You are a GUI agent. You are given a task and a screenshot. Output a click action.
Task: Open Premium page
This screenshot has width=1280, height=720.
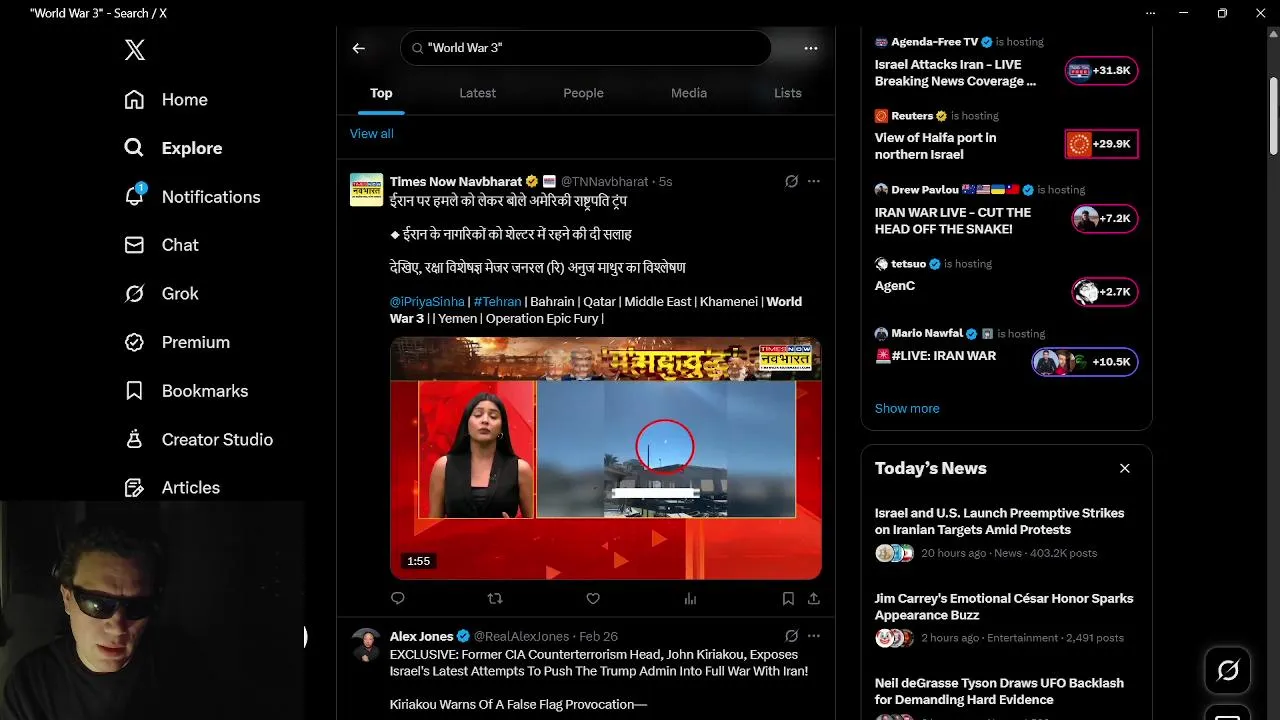tap(177, 342)
